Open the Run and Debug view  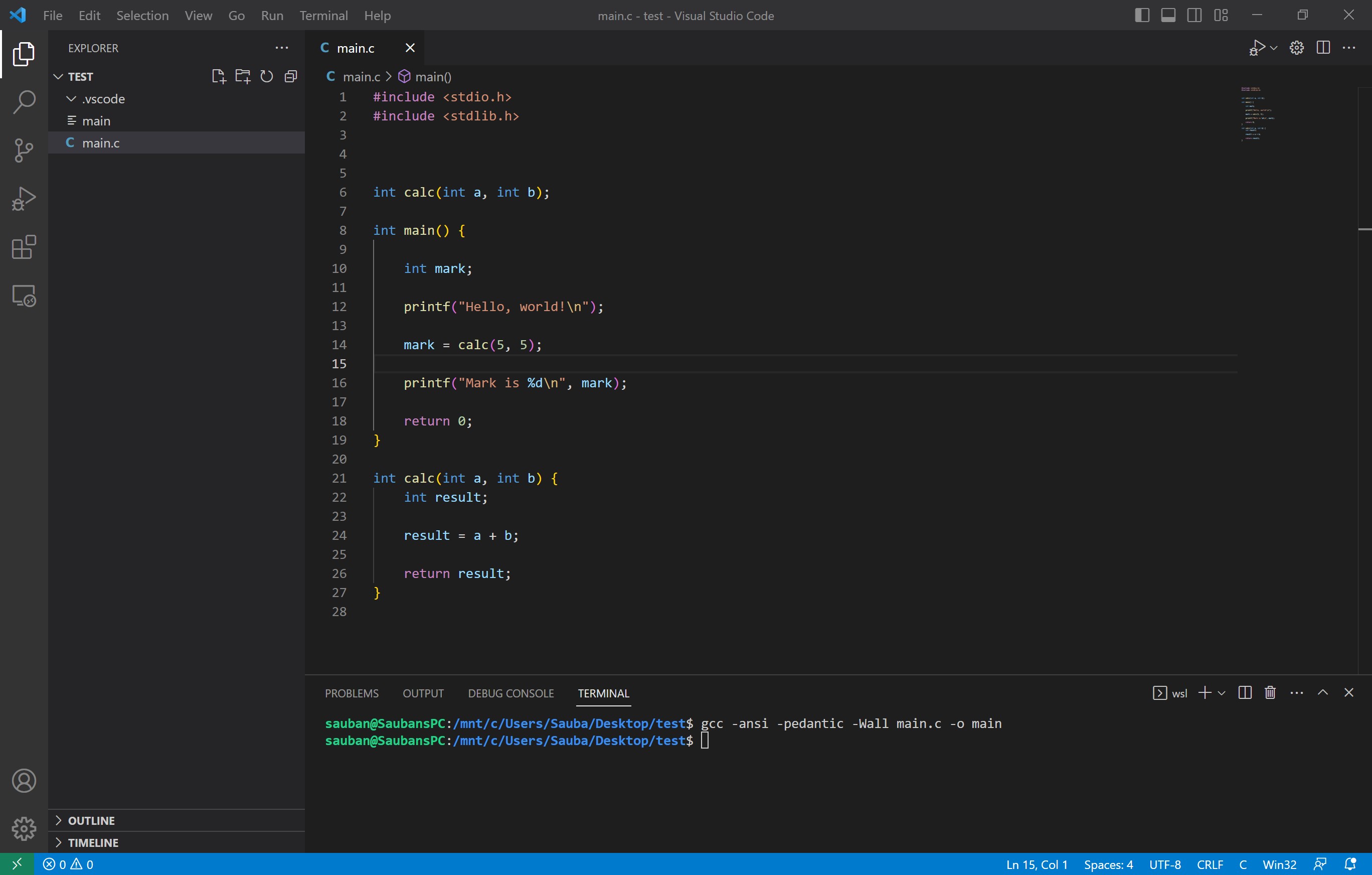(24, 199)
